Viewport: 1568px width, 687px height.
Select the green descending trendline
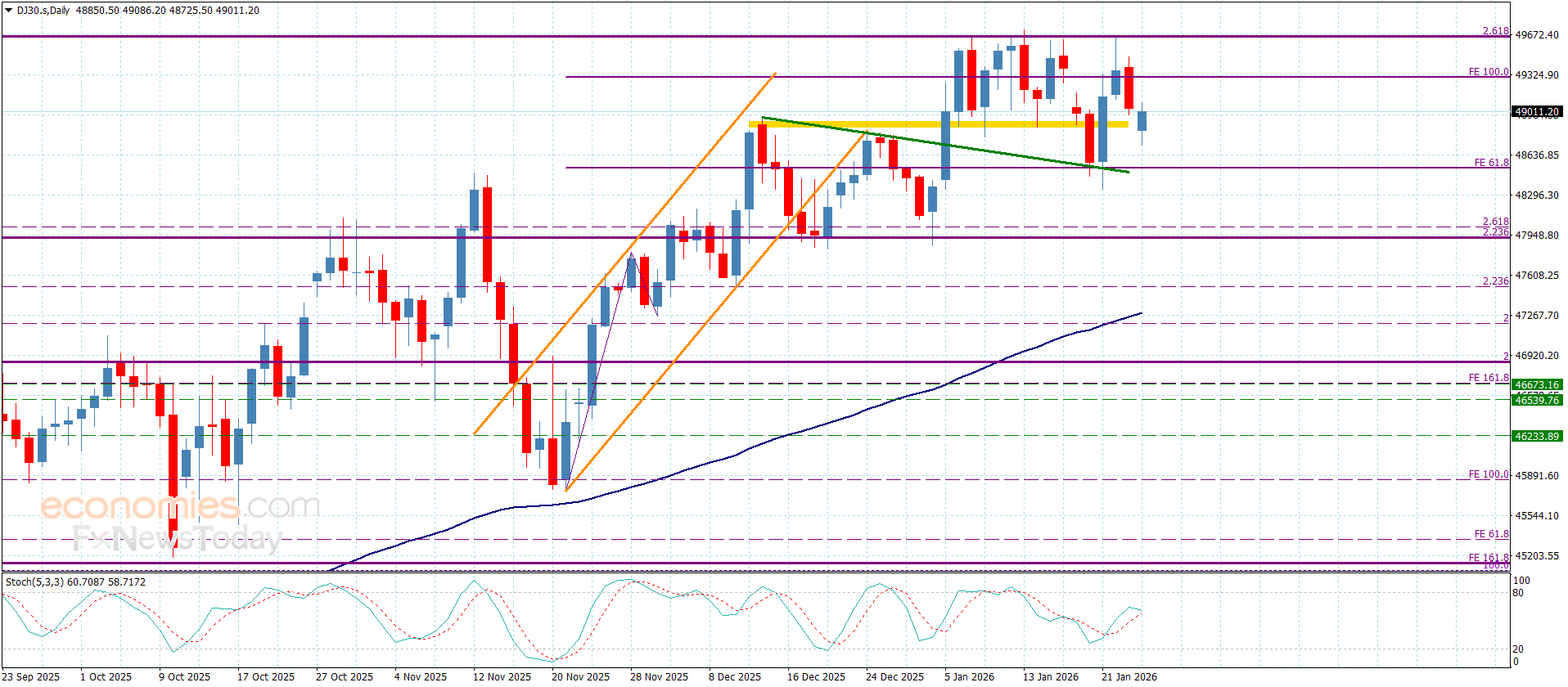coord(945,145)
